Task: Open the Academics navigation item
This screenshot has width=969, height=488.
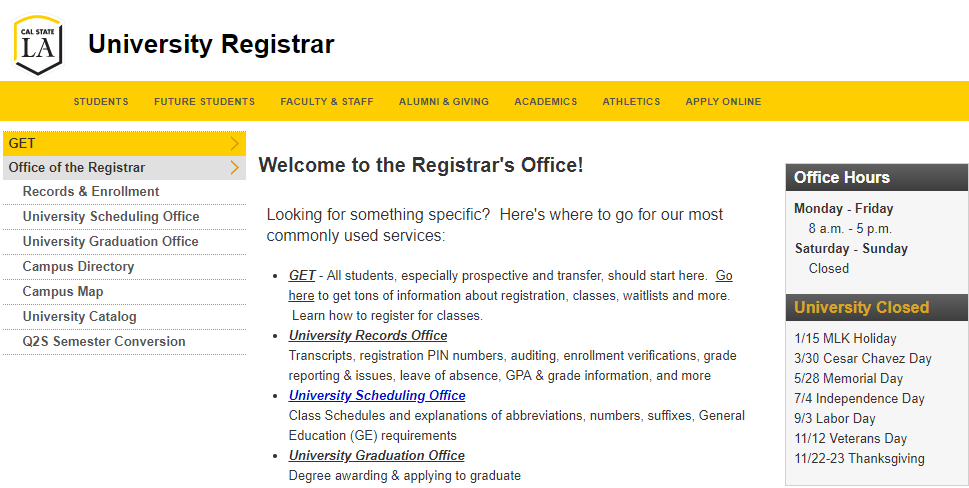Action: point(545,102)
